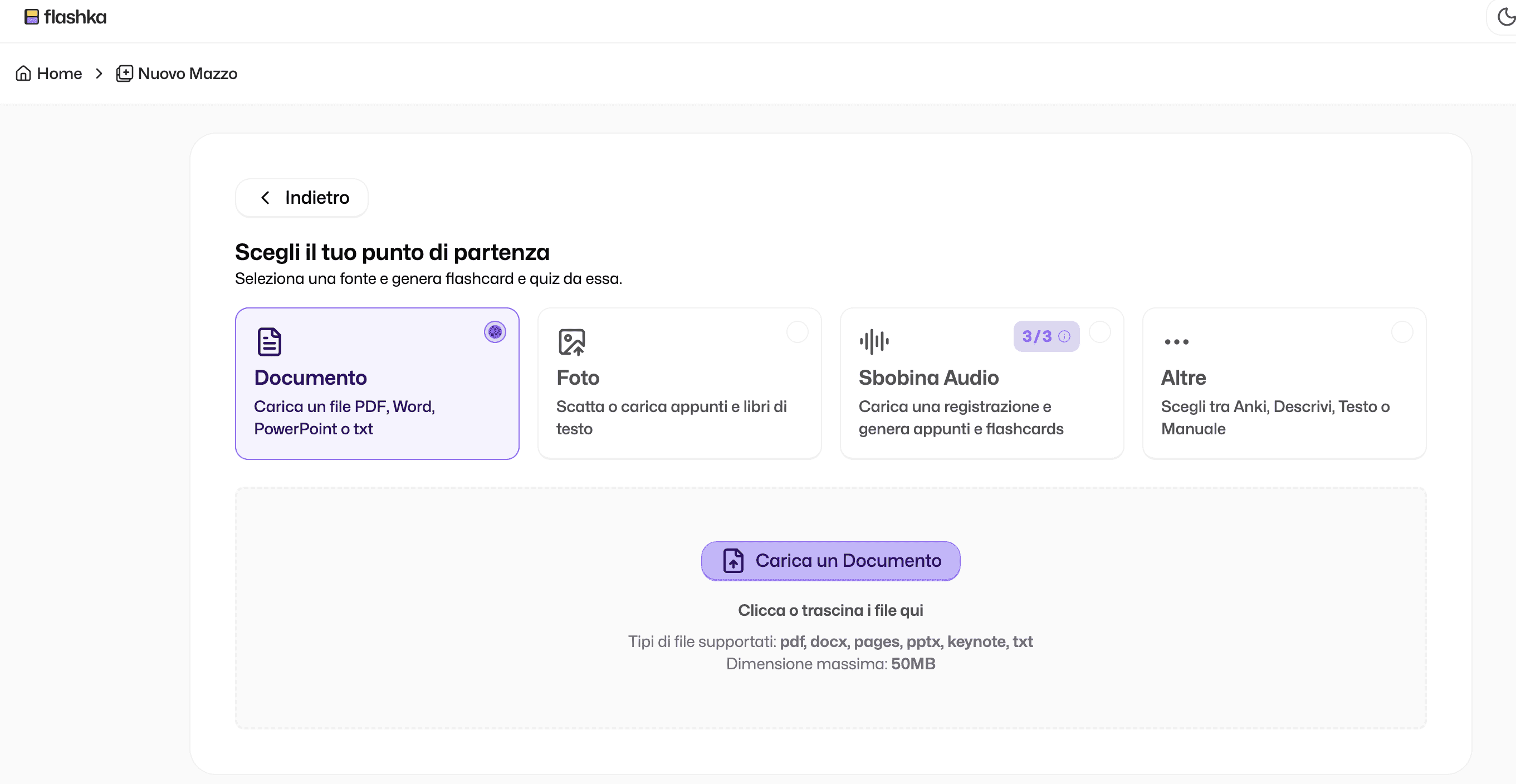Click the Home house icon in the breadcrumb
1516x784 pixels.
tap(23, 72)
